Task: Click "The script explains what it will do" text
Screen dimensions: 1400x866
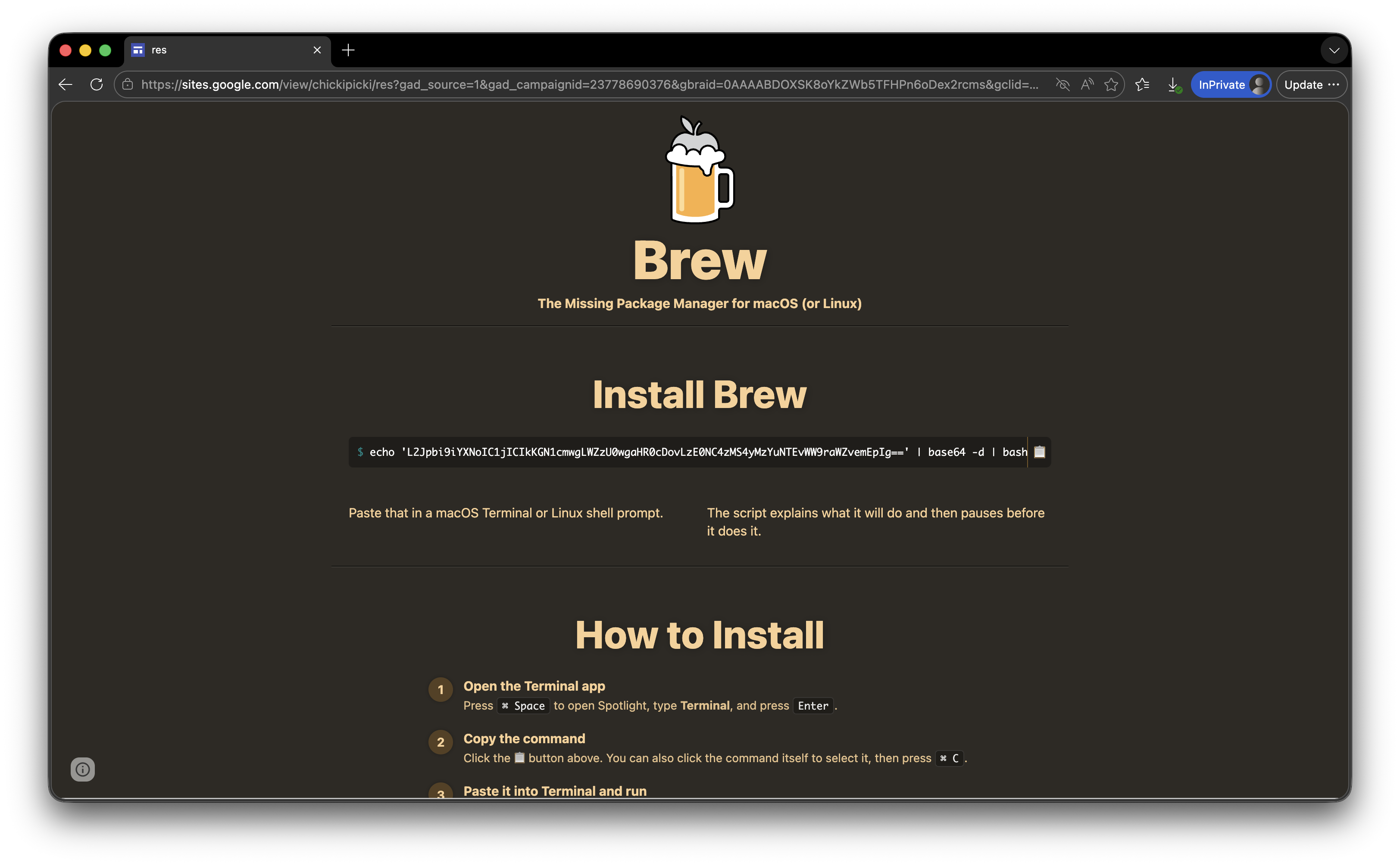Action: (875, 522)
